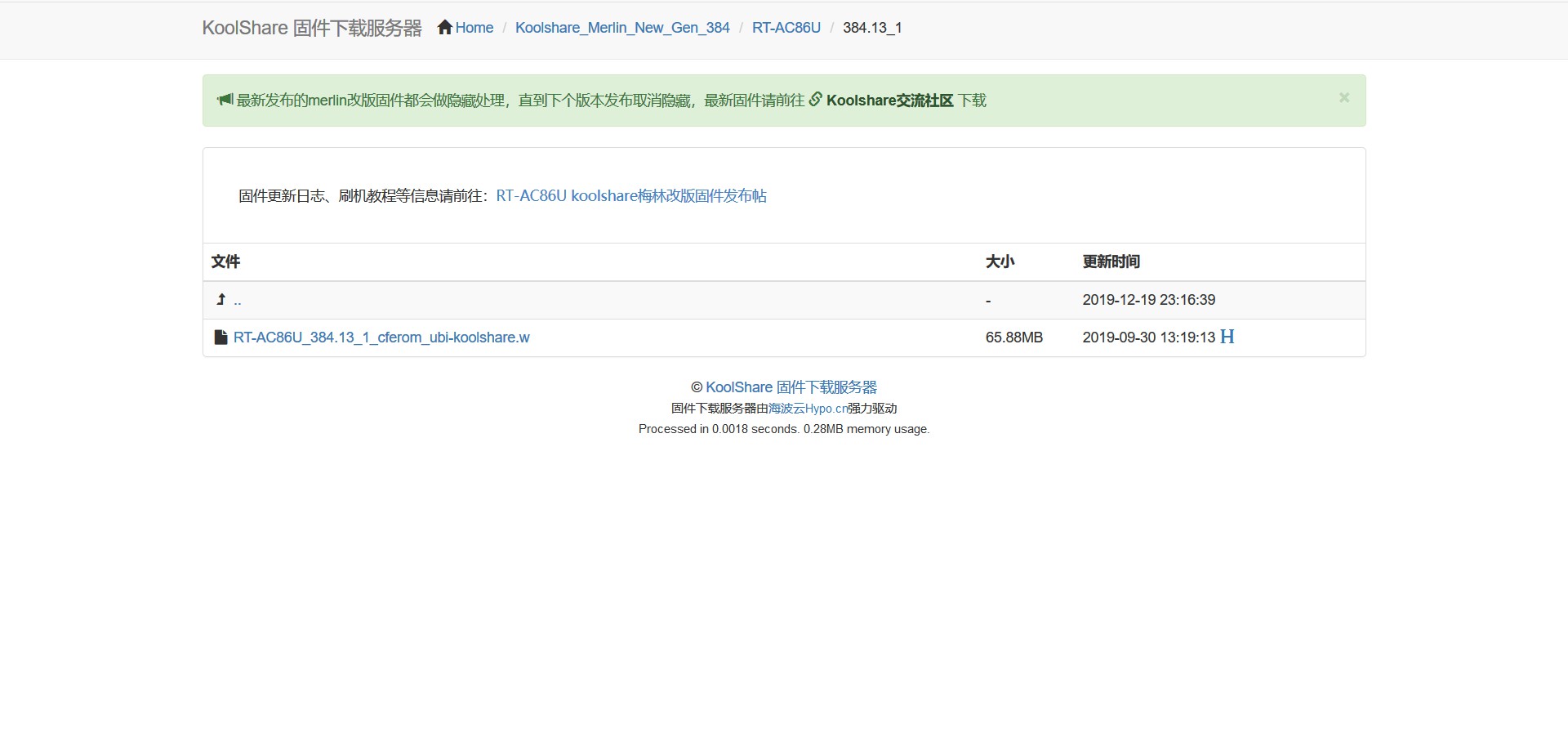This screenshot has height=742, width=1568.
Task: Open 海波云Hypo.cn footer link
Action: 808,409
